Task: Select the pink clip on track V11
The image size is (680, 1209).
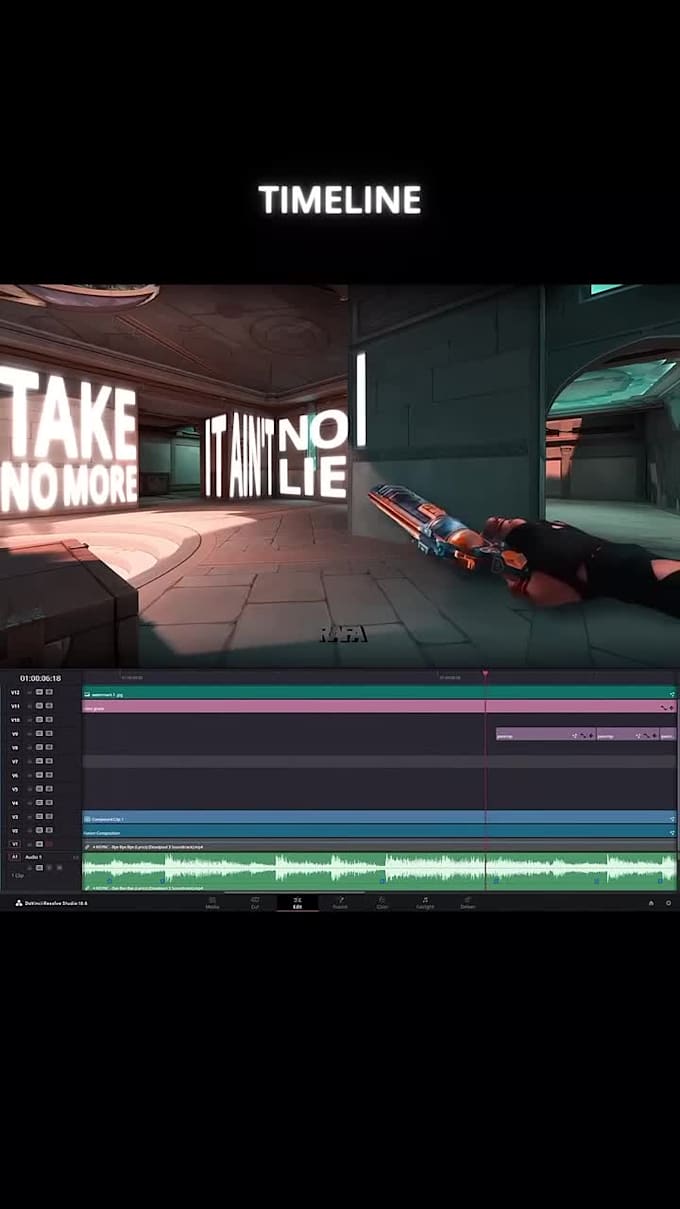Action: pyautogui.click(x=379, y=707)
